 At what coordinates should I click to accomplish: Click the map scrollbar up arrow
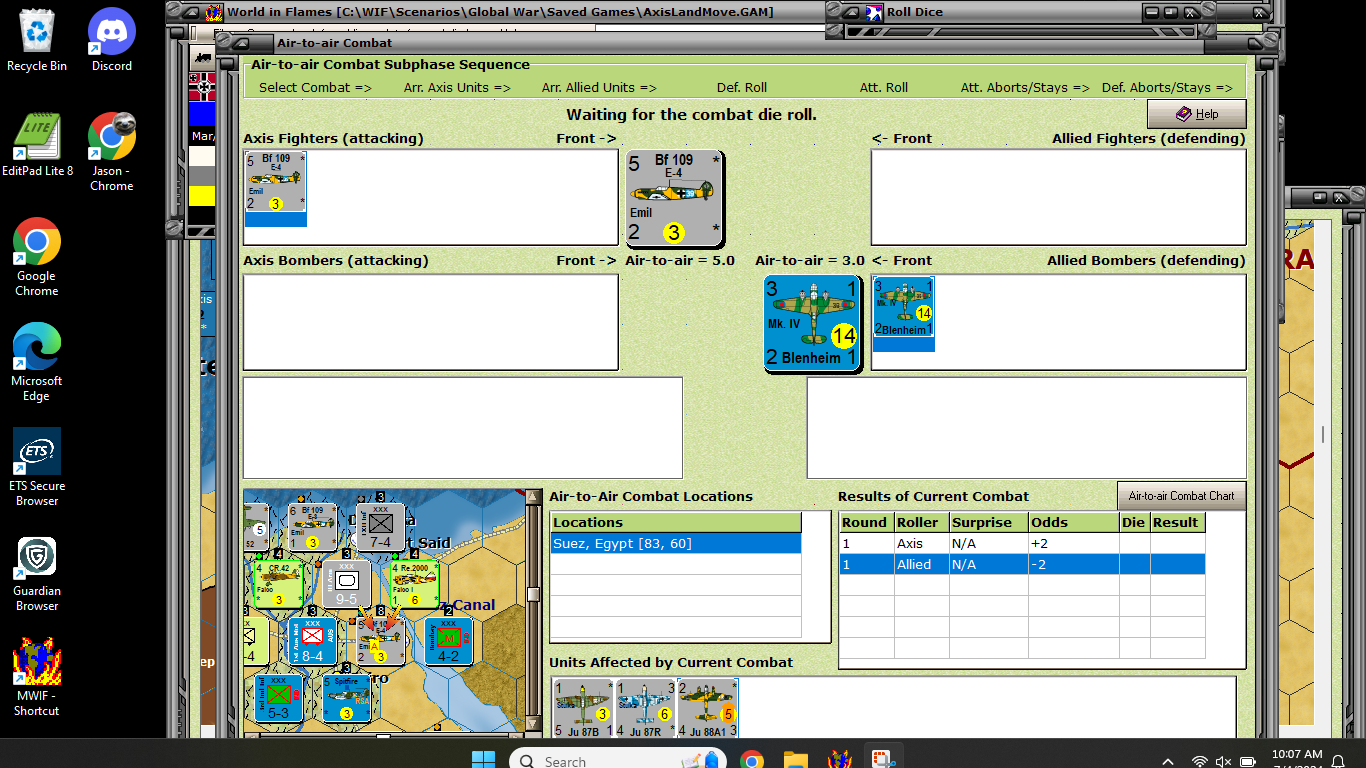click(x=534, y=497)
